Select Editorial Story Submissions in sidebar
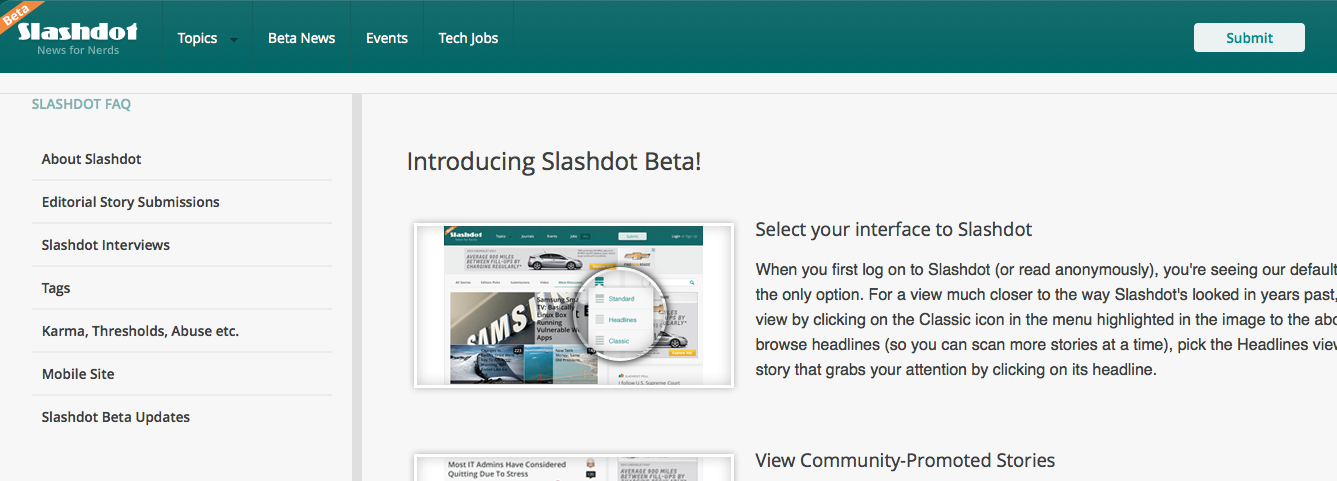The height and width of the screenshot is (481, 1337). [130, 202]
